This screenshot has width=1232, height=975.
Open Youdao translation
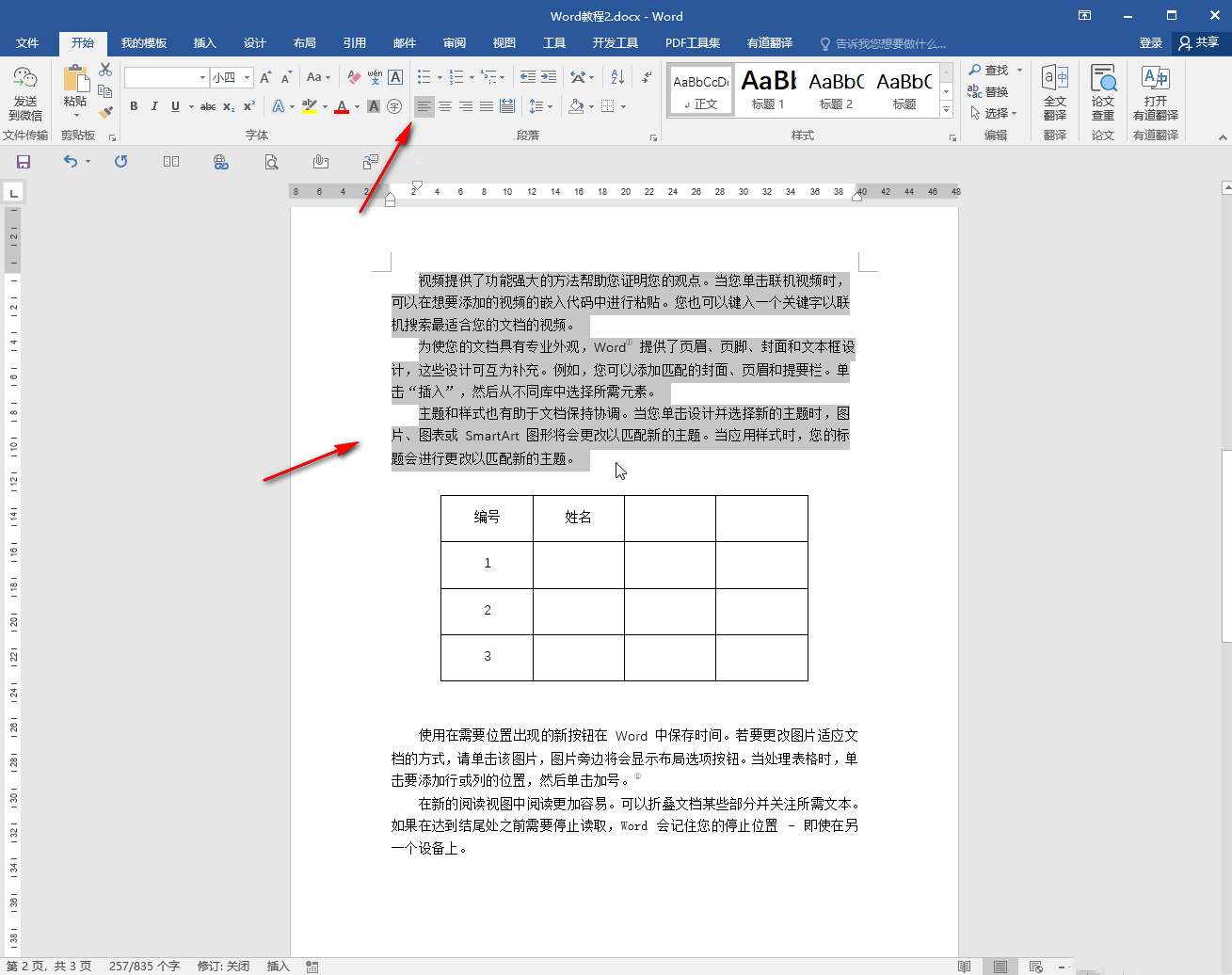coord(1156,93)
